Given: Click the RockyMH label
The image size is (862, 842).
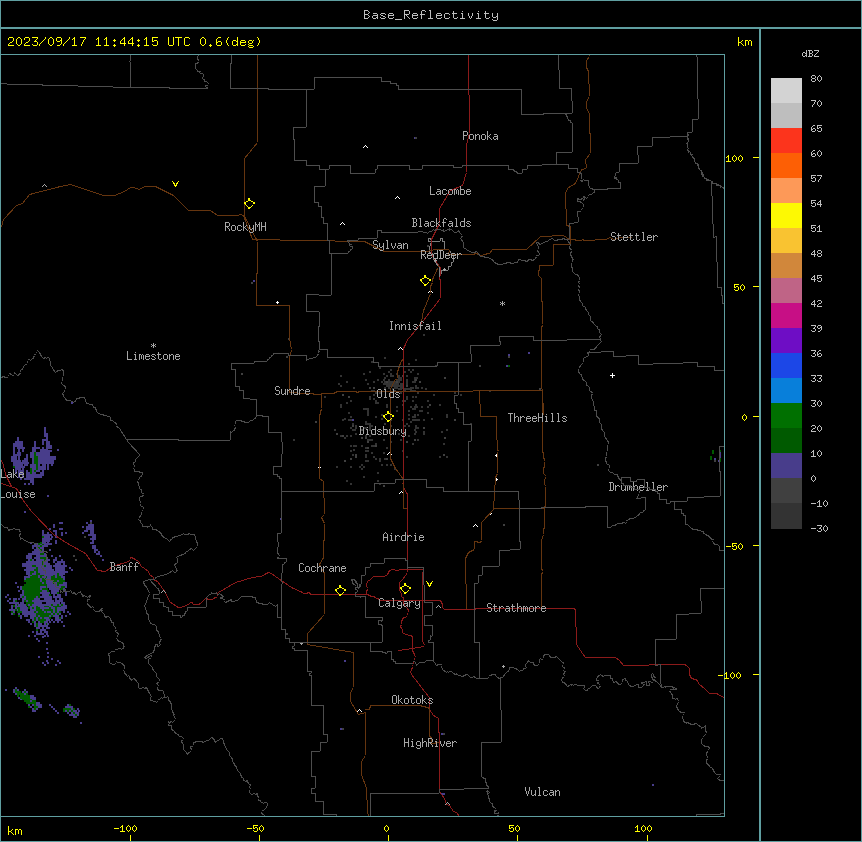Looking at the screenshot, I should click(x=245, y=227).
